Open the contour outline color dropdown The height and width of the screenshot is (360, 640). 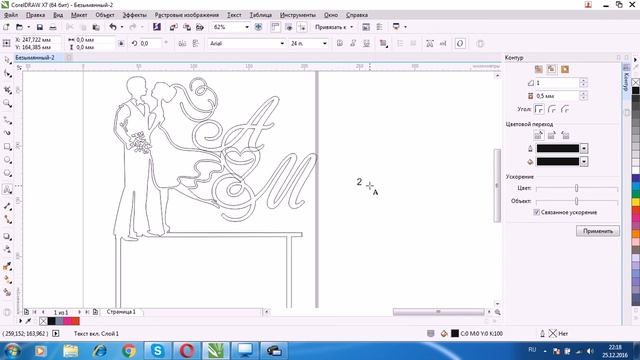click(x=584, y=149)
